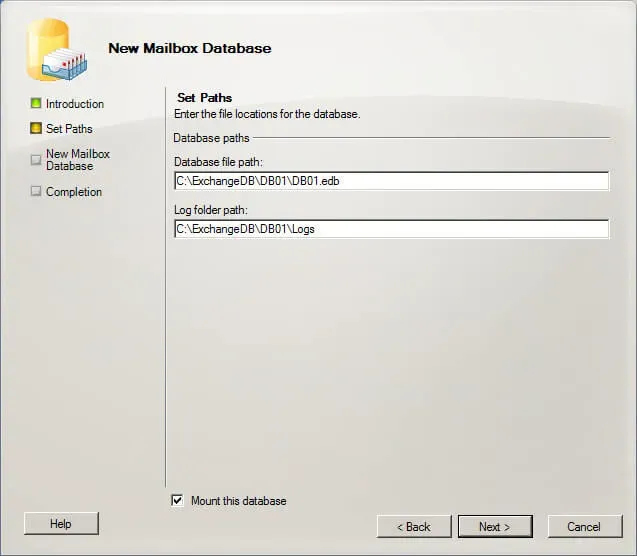The image size is (637, 556).
Task: Click the gray New Mailbox Database step indicator
Action: pyautogui.click(x=36, y=160)
